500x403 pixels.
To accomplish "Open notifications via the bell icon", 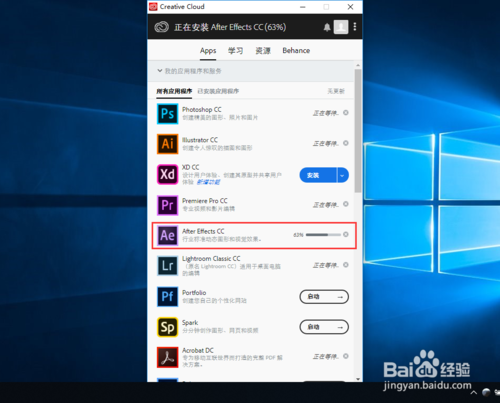I will 327,27.
